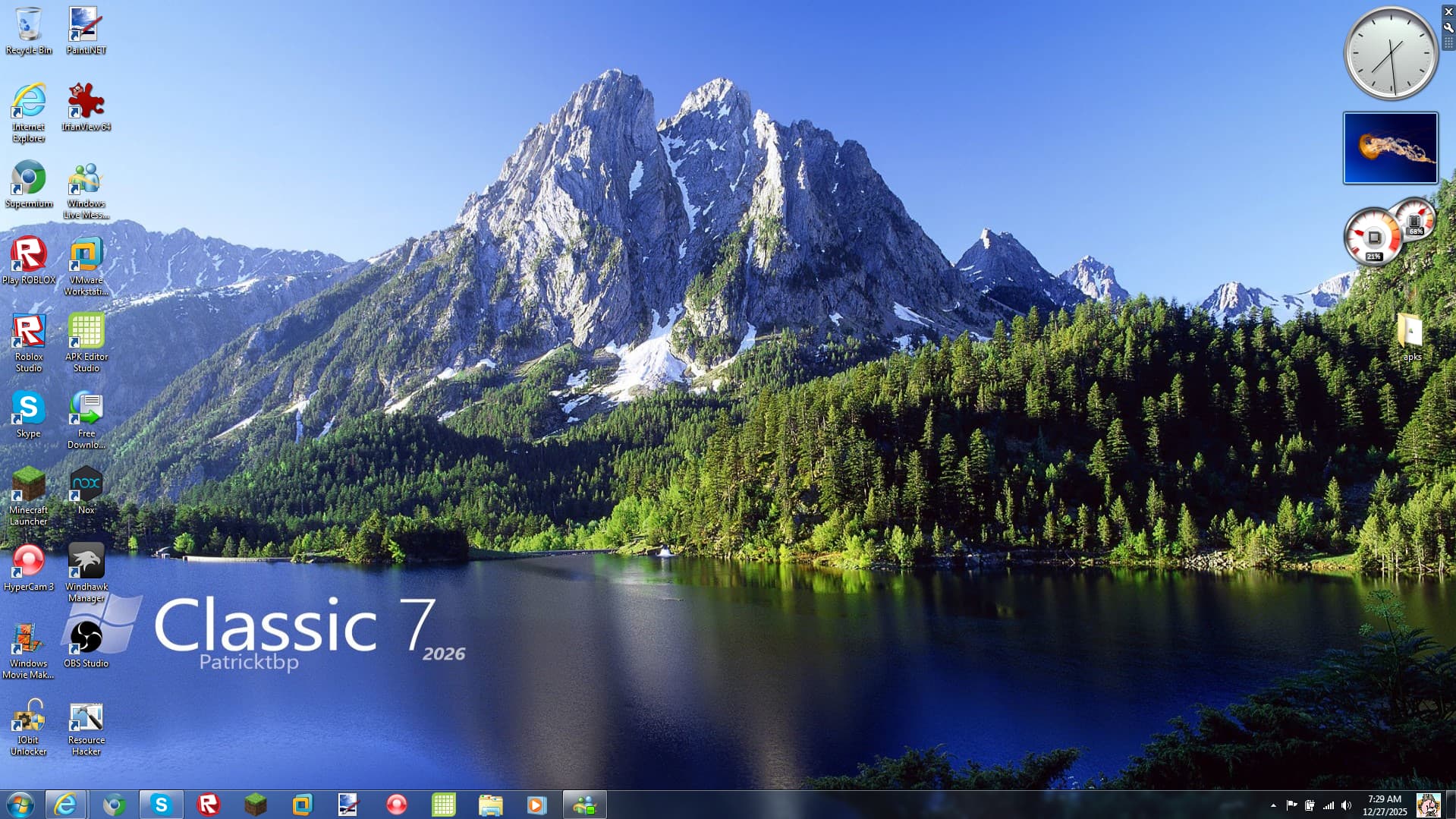
Task: Open Skype from the taskbar
Action: tap(161, 805)
